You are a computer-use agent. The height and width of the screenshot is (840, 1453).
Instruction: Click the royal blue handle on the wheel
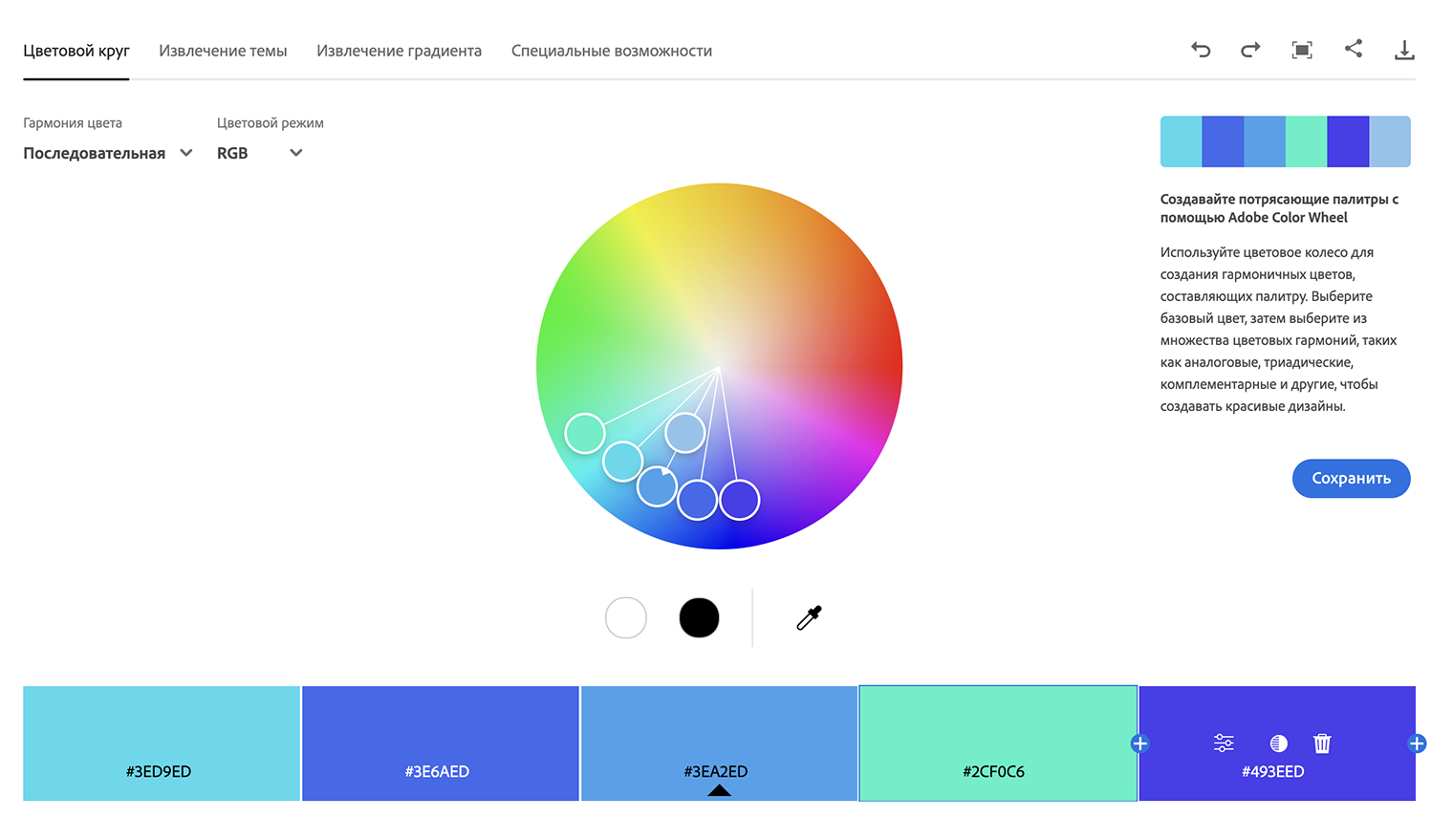coord(698,500)
